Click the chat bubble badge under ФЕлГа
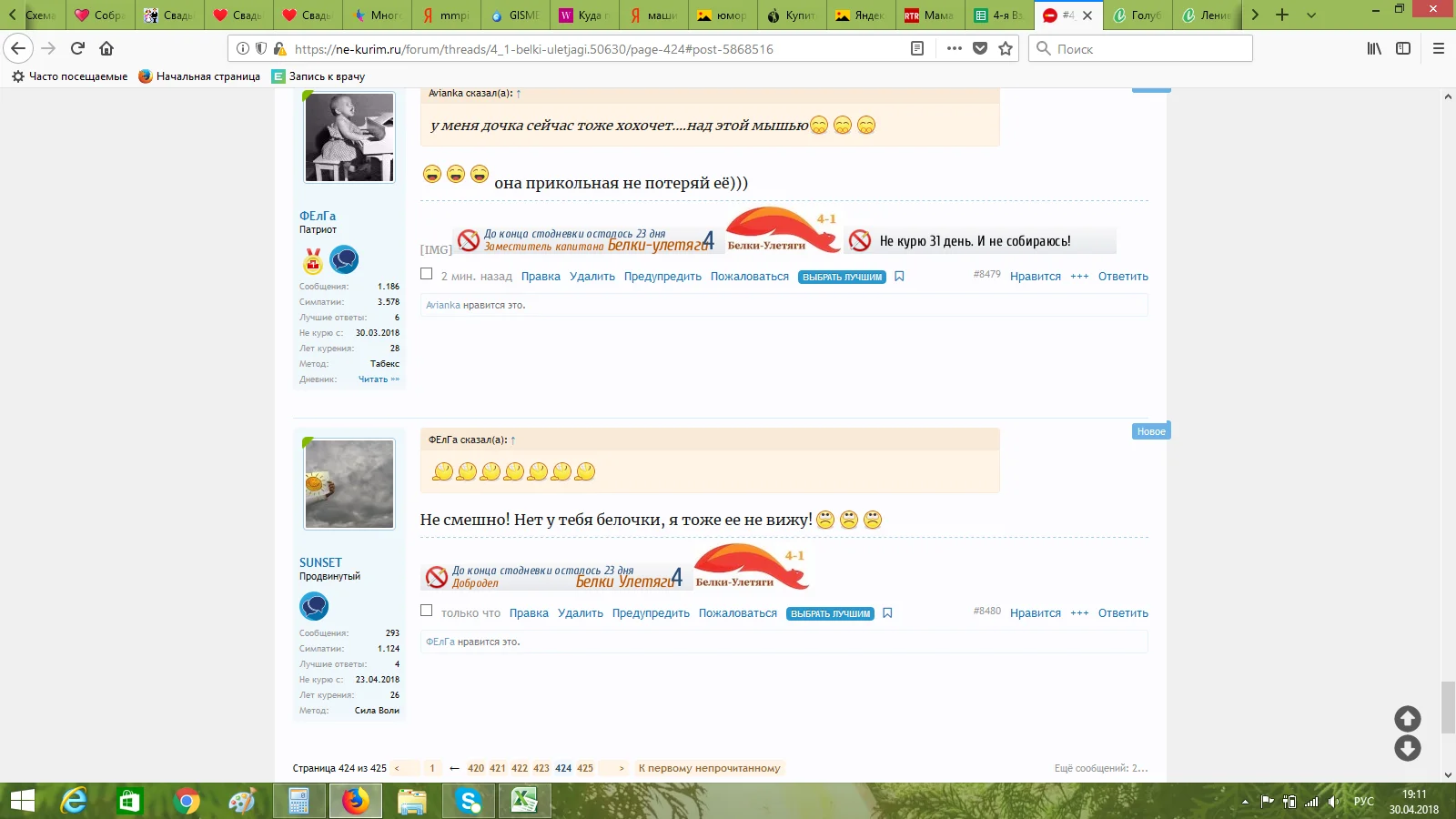The width and height of the screenshot is (1456, 819). coord(344,260)
